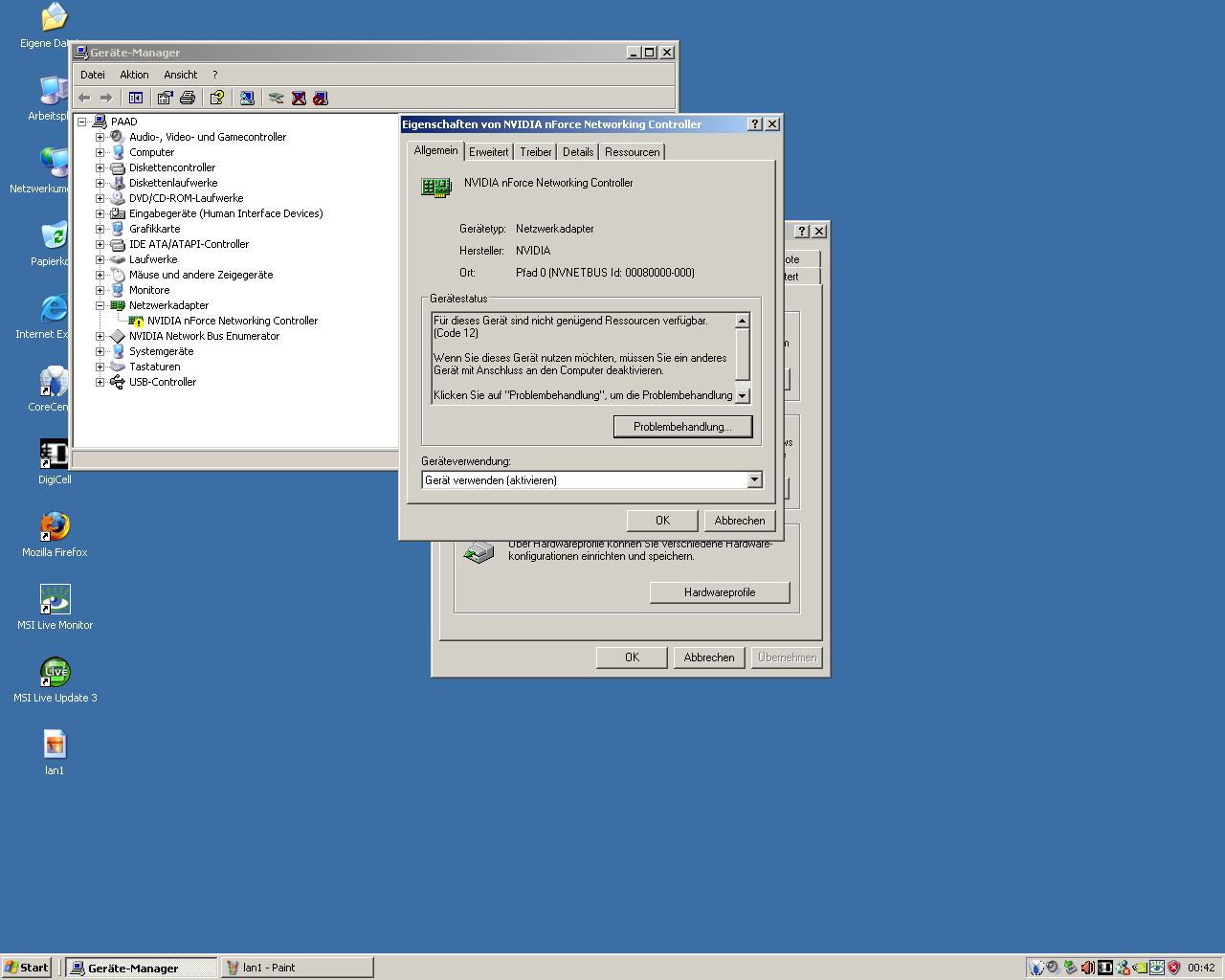This screenshot has height=980, width=1225.
Task: Click Abbrechen in NVIDIA nForce properties dialog
Action: [x=740, y=521]
